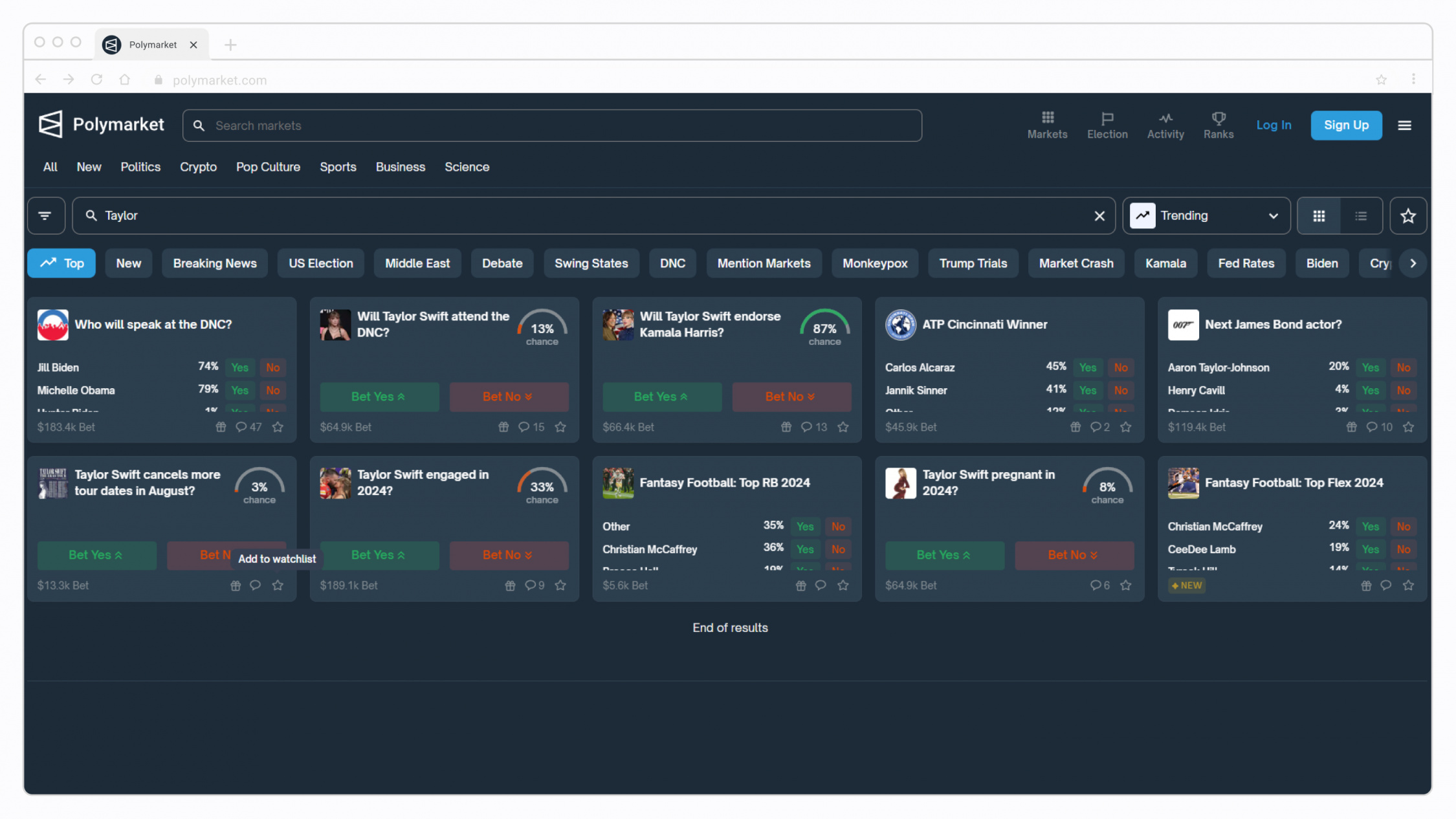Screen dimensions: 1456x819
Task: Click the Polymarket logo
Action: pos(101,124)
